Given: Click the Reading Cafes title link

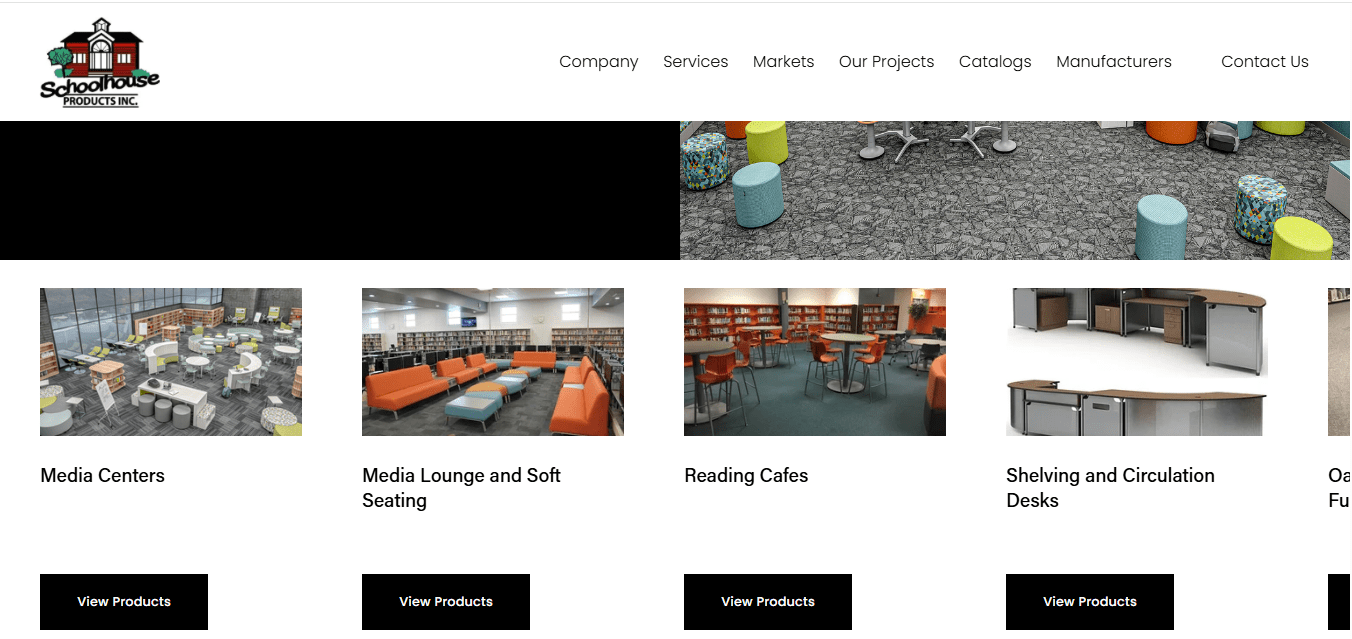Looking at the screenshot, I should click(746, 476).
